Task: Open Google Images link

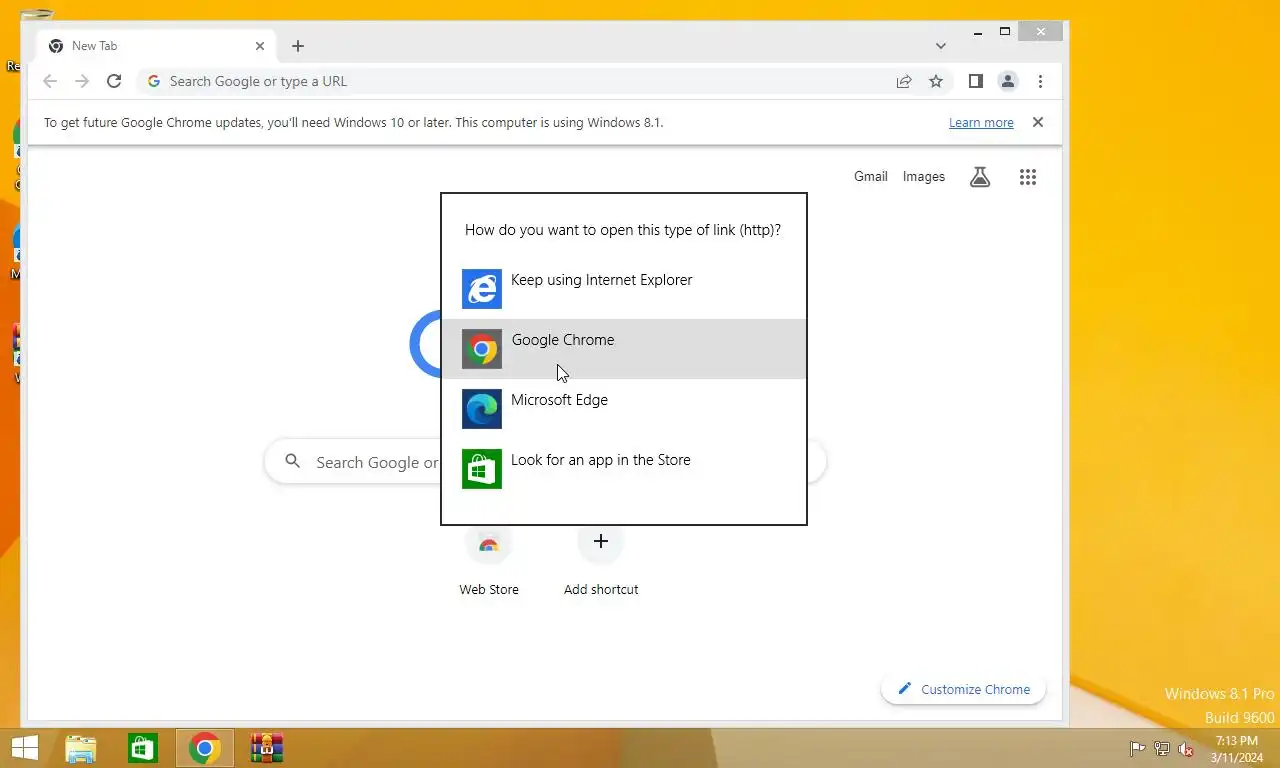Action: coord(924,176)
